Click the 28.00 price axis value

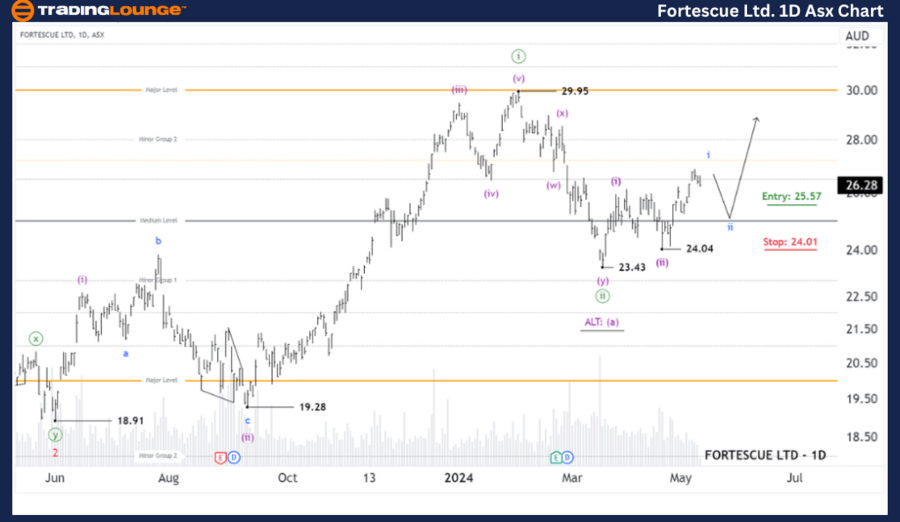[862, 140]
